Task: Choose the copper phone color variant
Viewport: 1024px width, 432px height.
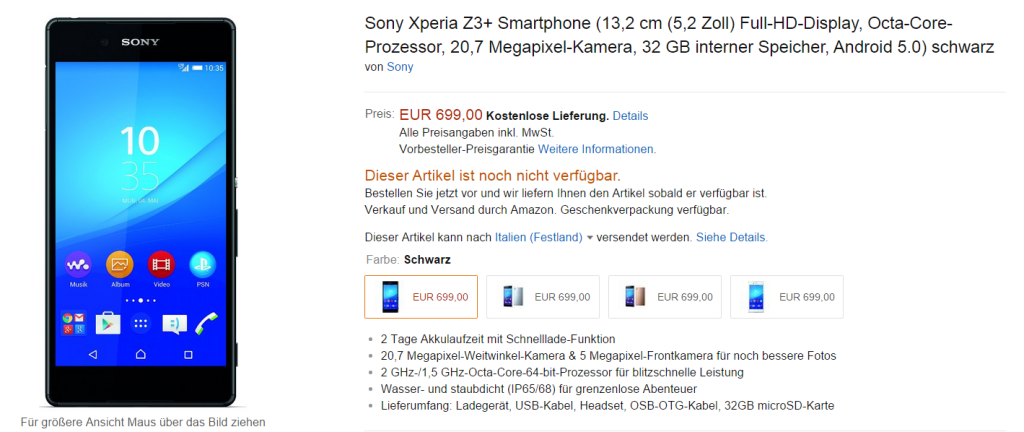Action: pos(665,296)
